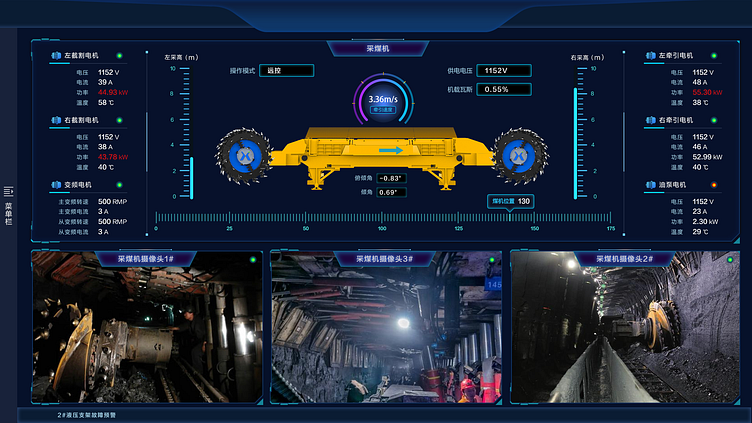Click the 右牵引电机 heading text
The height and width of the screenshot is (423, 752).
click(676, 120)
